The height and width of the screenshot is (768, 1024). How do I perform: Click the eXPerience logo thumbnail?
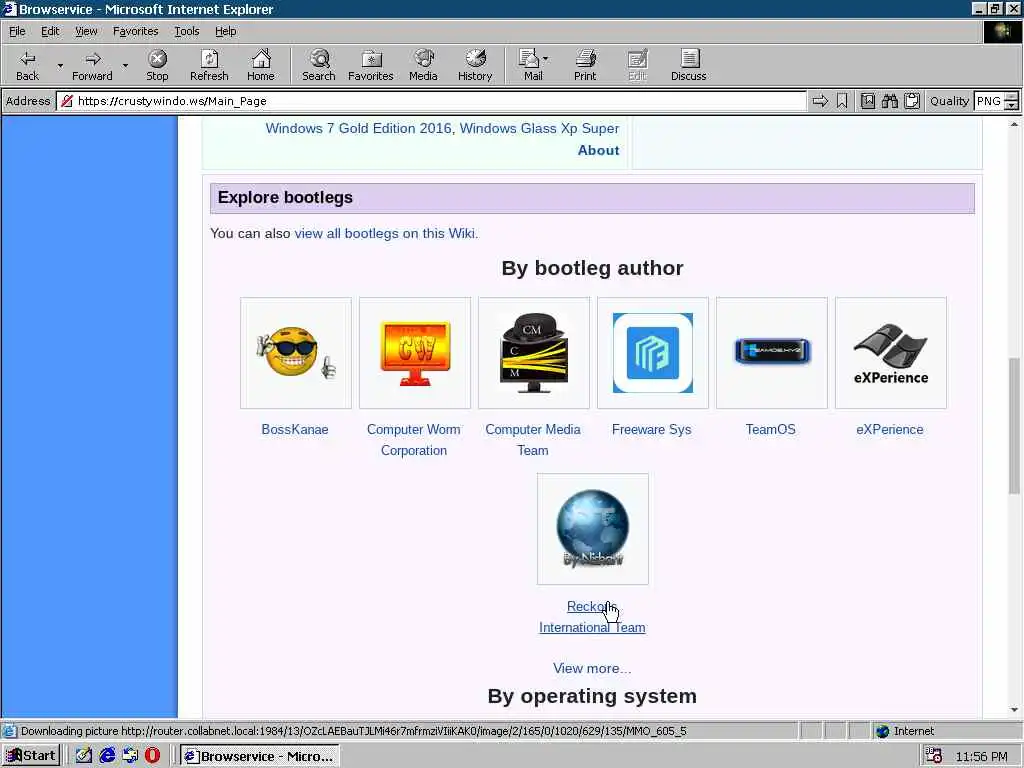891,353
